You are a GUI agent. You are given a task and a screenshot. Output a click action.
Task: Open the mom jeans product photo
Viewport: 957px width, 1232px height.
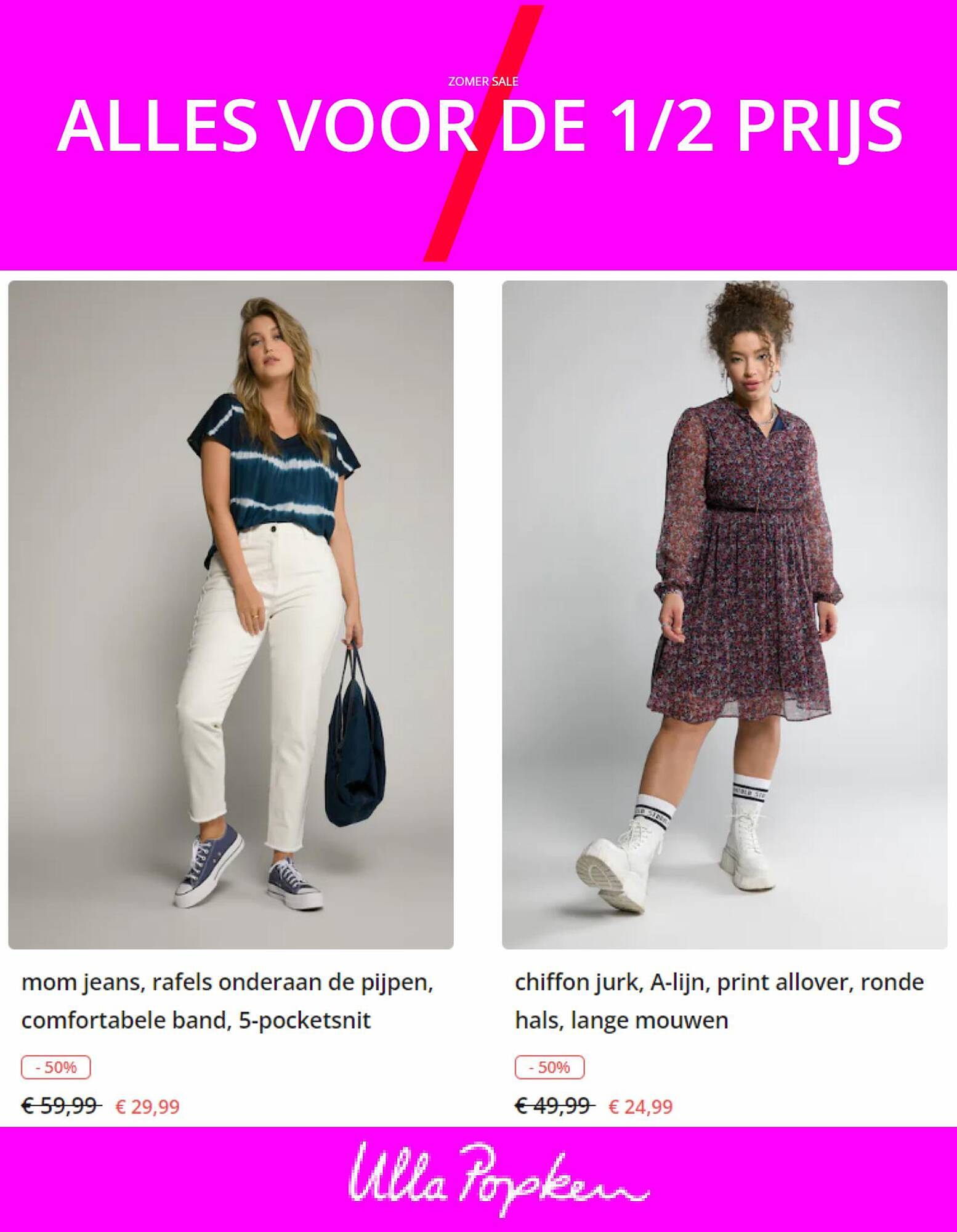(x=231, y=615)
